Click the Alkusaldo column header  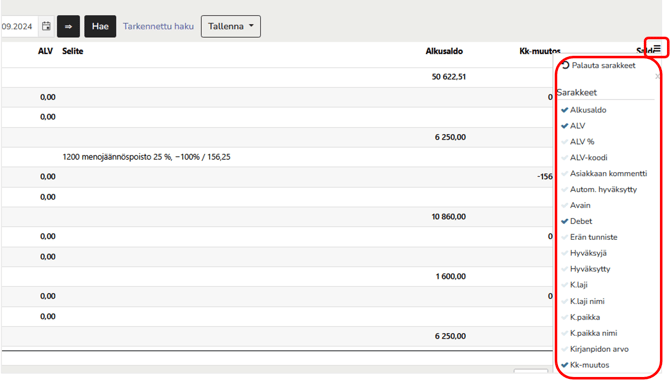click(444, 51)
